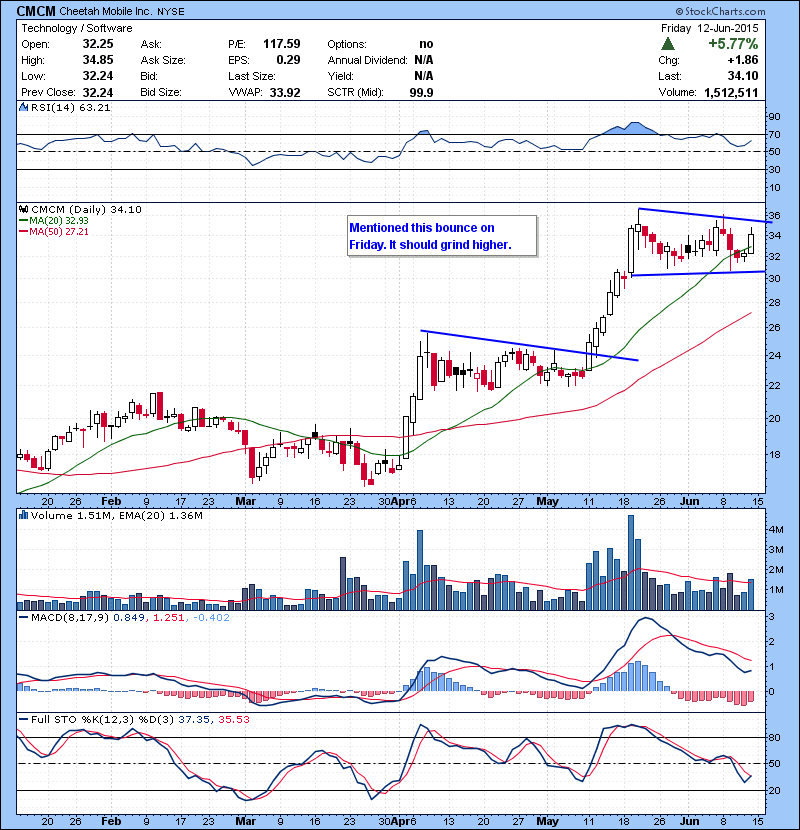Image resolution: width=800 pixels, height=830 pixels.
Task: Click the stochastic %D value 35.53
Action: click(x=233, y=719)
